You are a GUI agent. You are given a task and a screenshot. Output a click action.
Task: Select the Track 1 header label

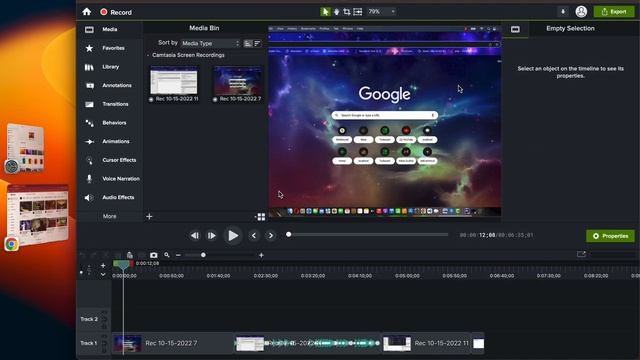click(x=88, y=343)
